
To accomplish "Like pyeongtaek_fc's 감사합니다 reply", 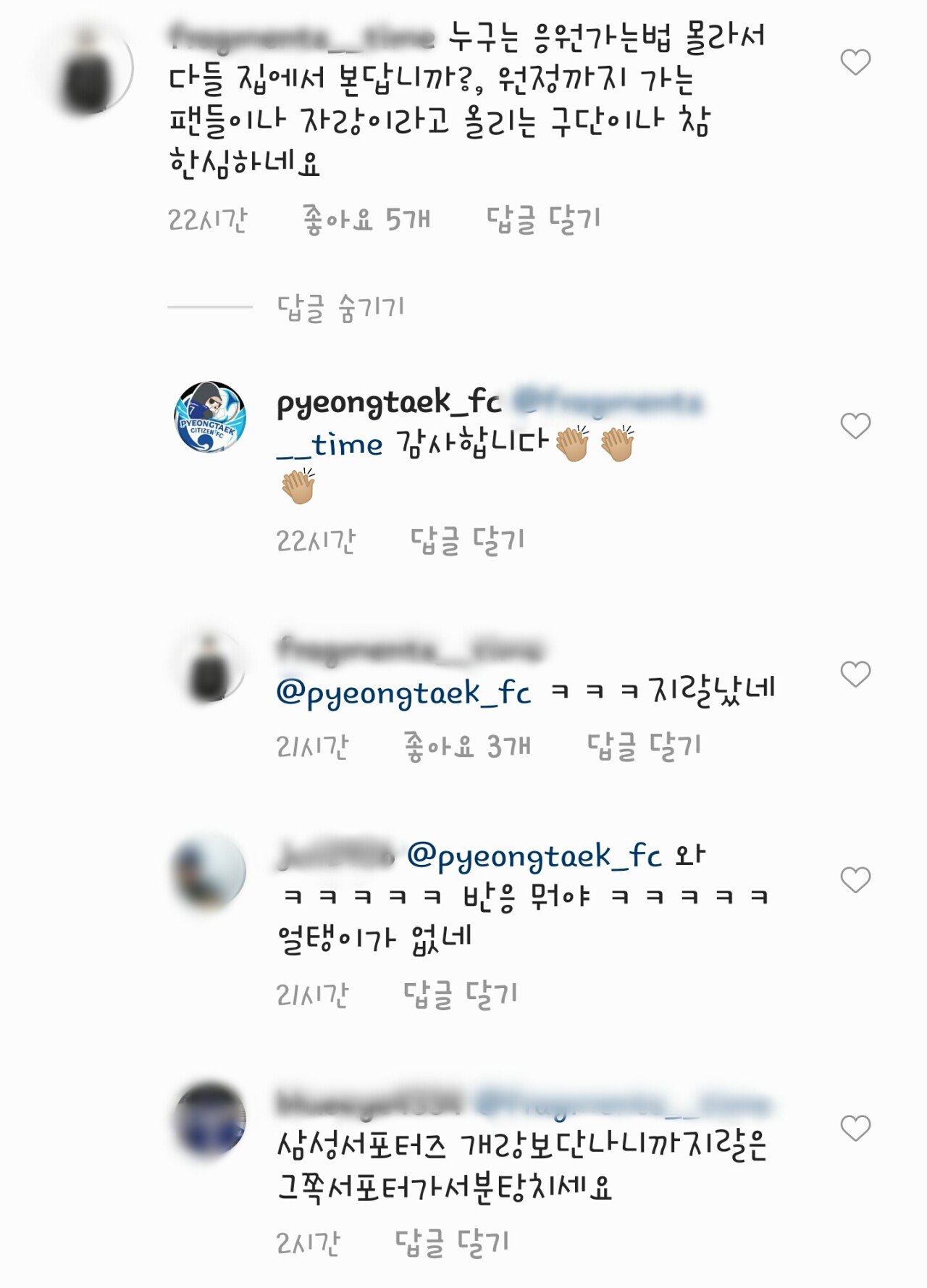I will click(855, 426).
